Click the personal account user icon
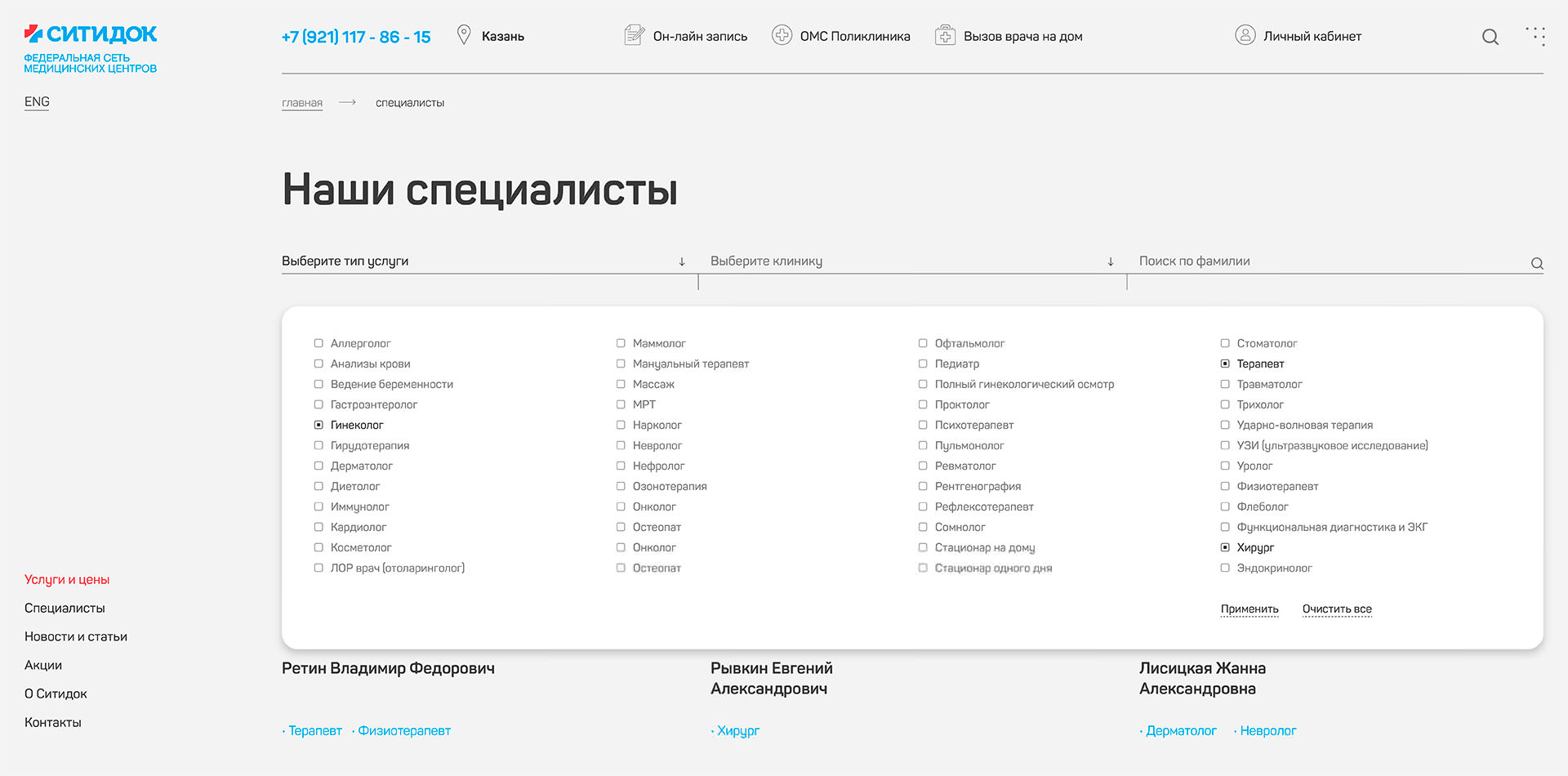 pyautogui.click(x=1245, y=35)
